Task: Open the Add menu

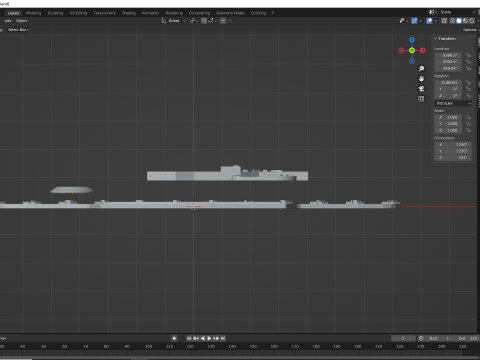Action: coord(8,21)
